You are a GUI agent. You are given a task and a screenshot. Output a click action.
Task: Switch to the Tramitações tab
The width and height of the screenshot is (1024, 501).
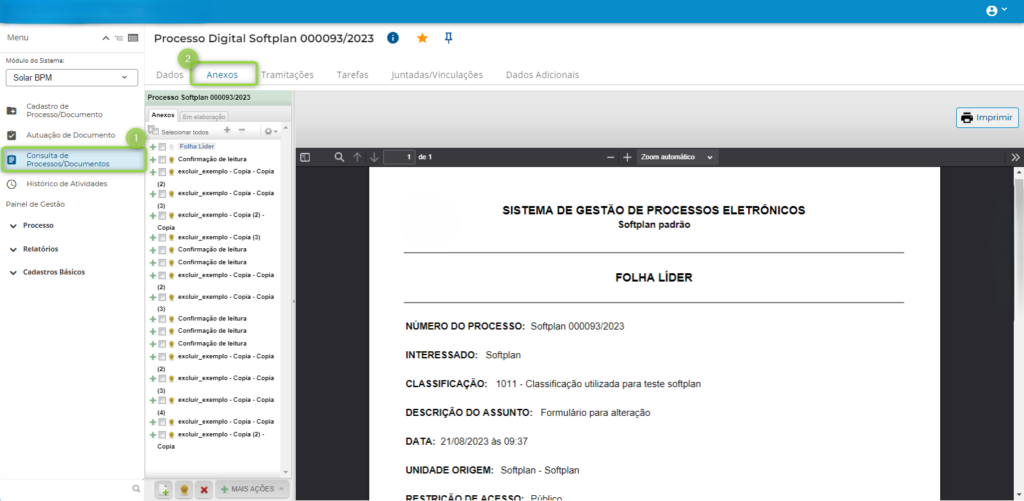[x=287, y=74]
